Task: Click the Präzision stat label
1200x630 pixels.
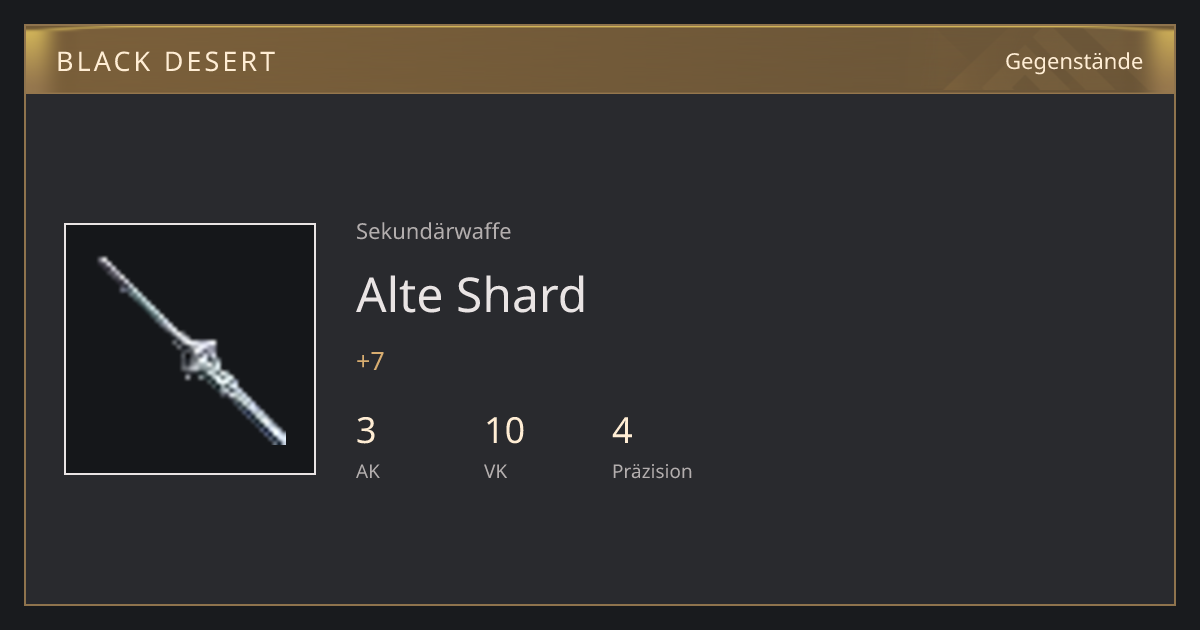Action: pyautogui.click(x=652, y=472)
